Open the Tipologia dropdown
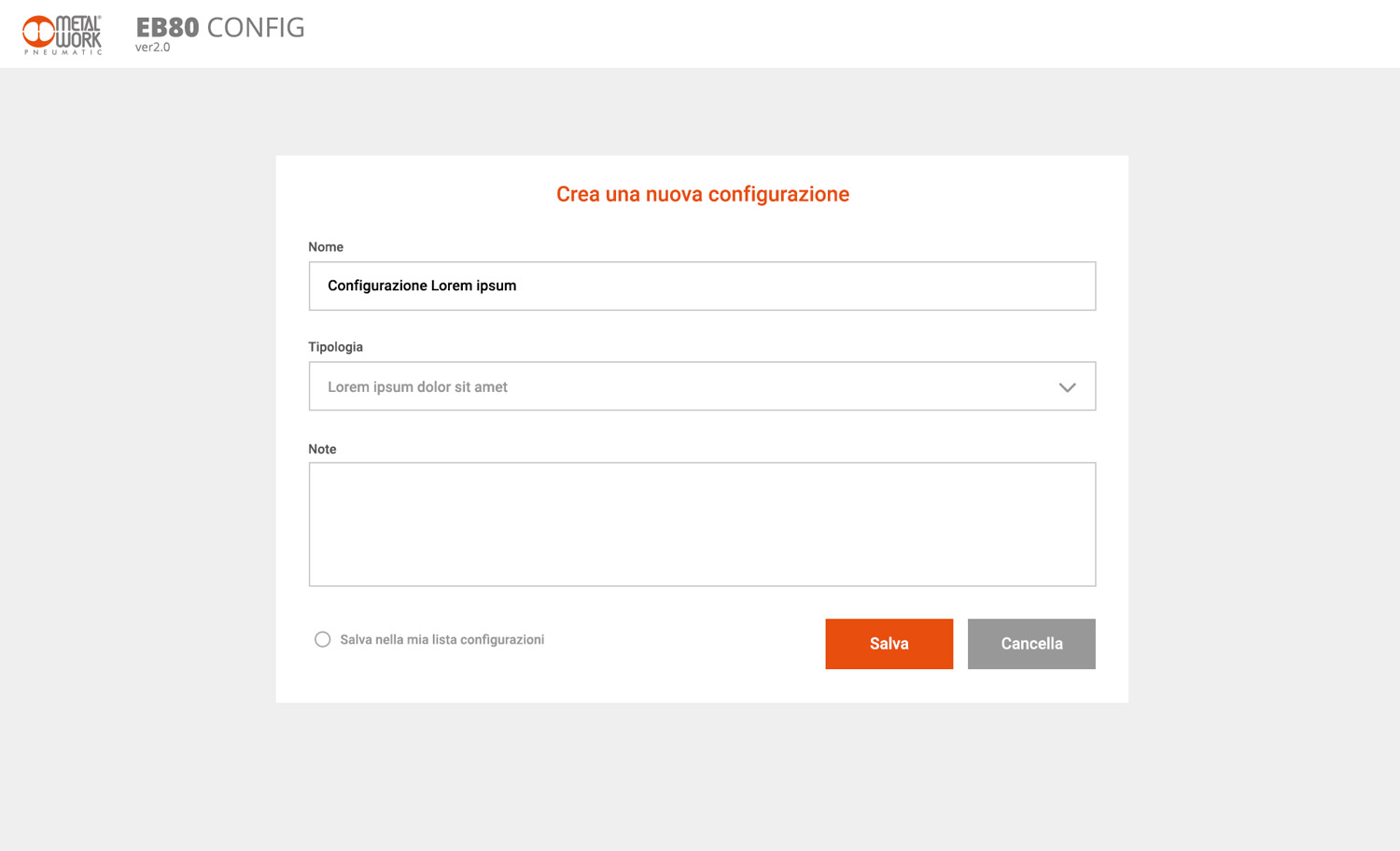 (702, 386)
